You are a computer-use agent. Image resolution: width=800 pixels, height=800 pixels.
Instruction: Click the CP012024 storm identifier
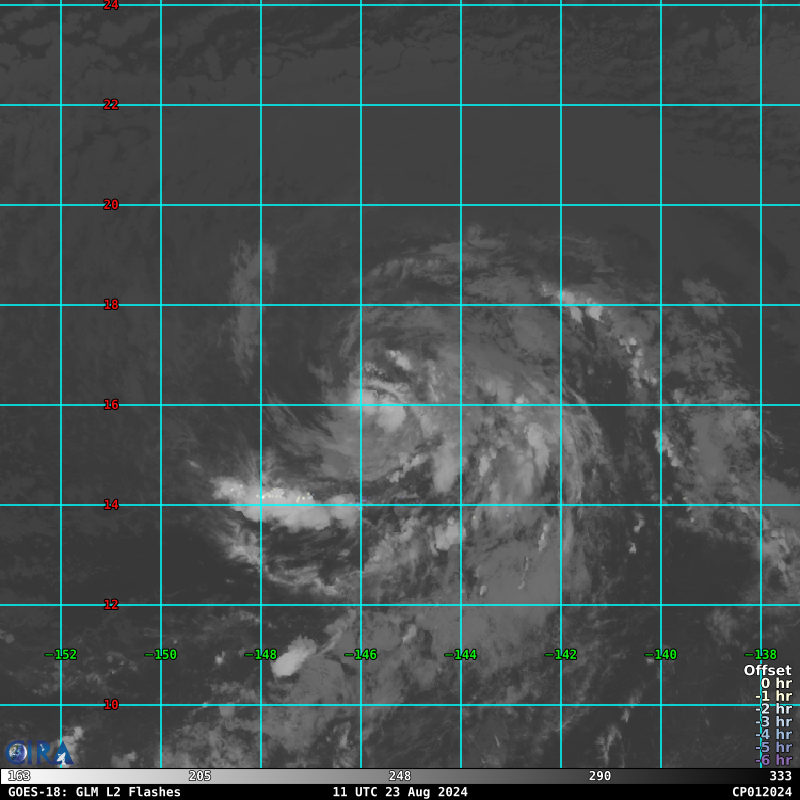tap(761, 792)
